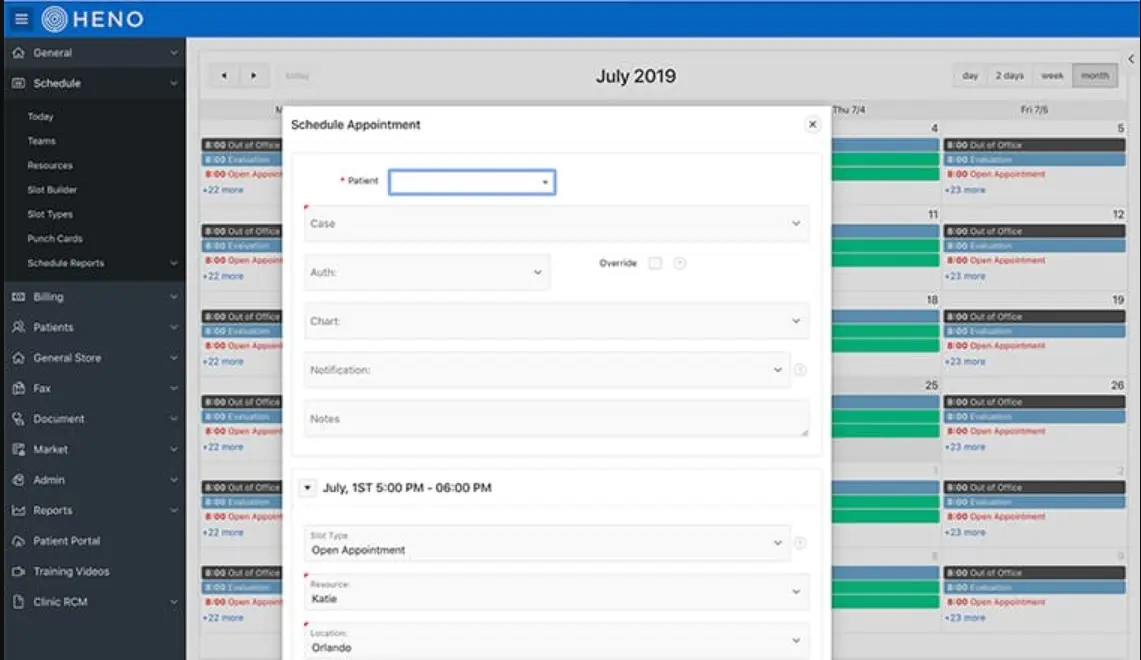This screenshot has width=1141, height=660.
Task: Click the help icon beside Notification field
Action: point(799,369)
